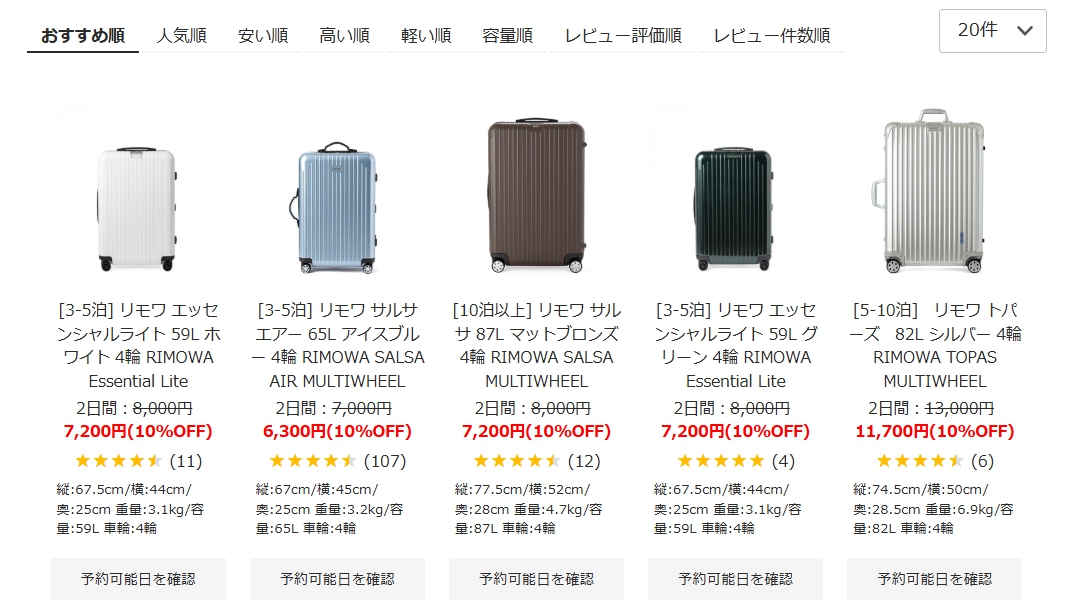Sort by レビュー件数順
1069x615 pixels.
[x=771, y=36]
